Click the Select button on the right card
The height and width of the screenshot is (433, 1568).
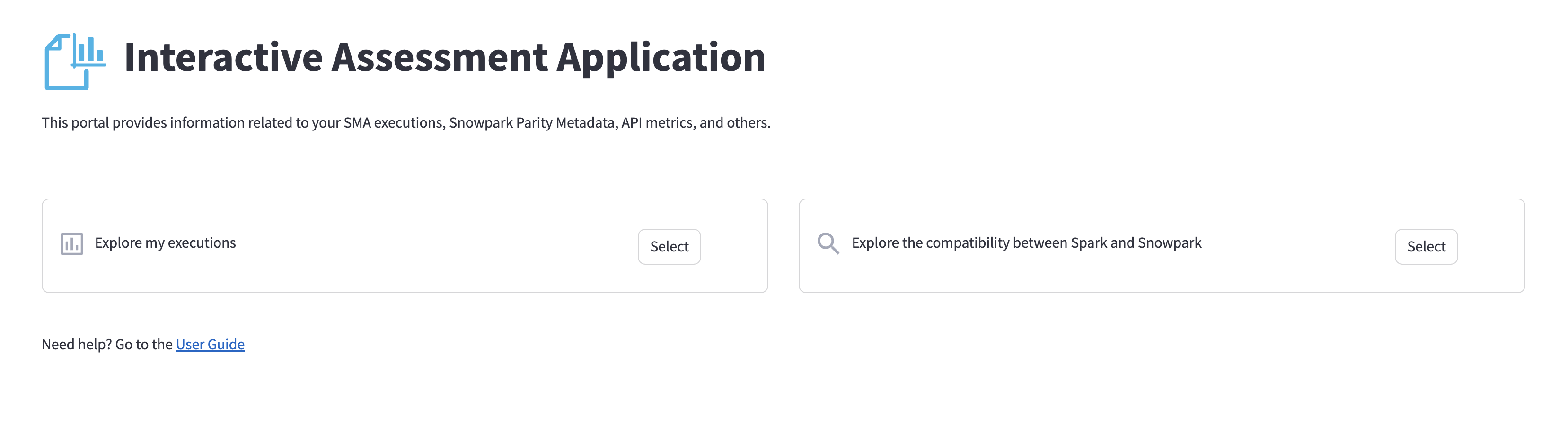[x=1426, y=246]
